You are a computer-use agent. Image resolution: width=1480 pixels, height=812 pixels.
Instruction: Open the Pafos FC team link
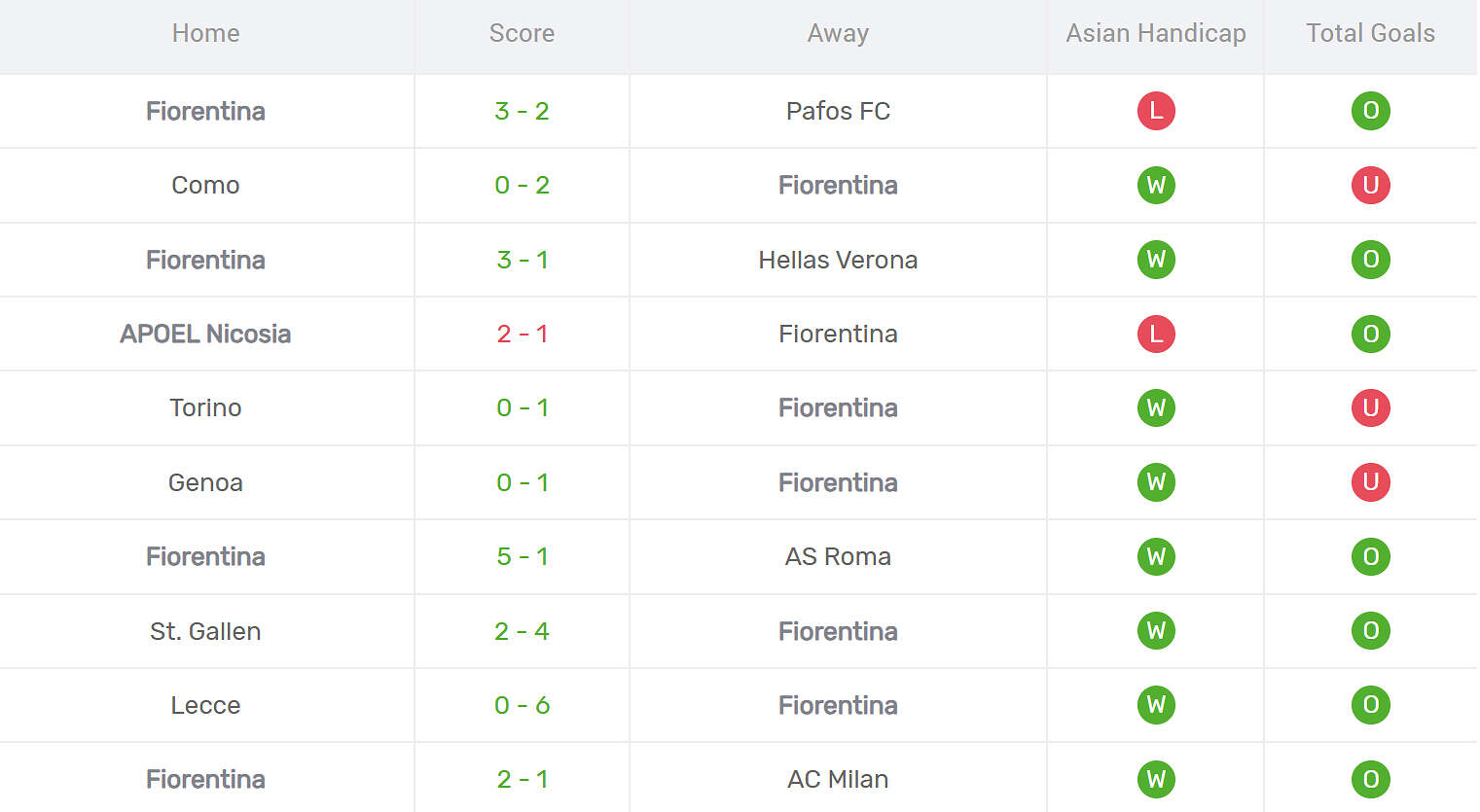838,111
